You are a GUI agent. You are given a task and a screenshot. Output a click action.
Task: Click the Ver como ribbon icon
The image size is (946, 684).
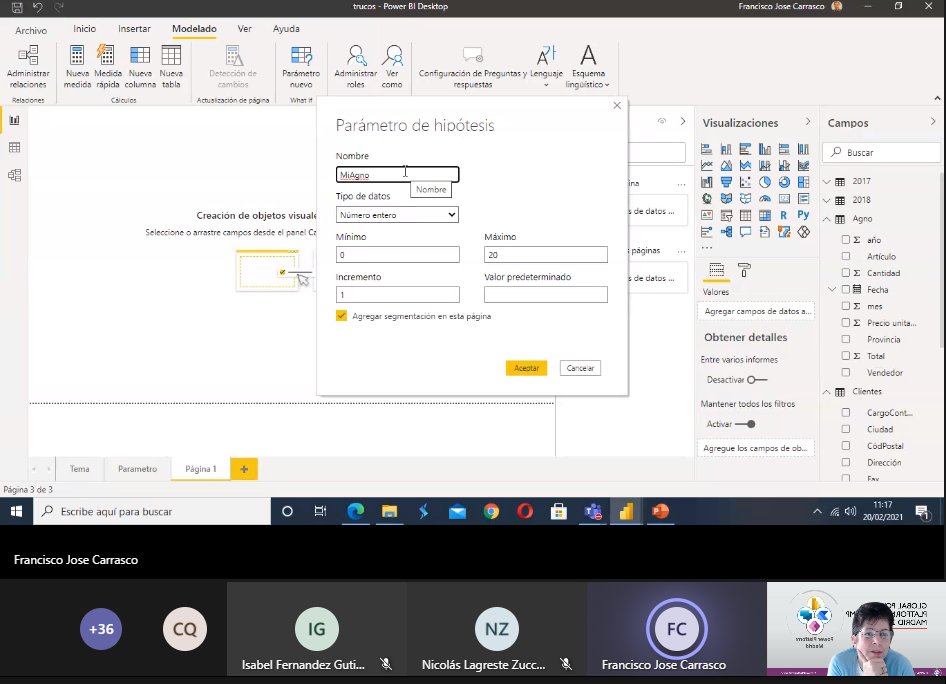pyautogui.click(x=392, y=67)
